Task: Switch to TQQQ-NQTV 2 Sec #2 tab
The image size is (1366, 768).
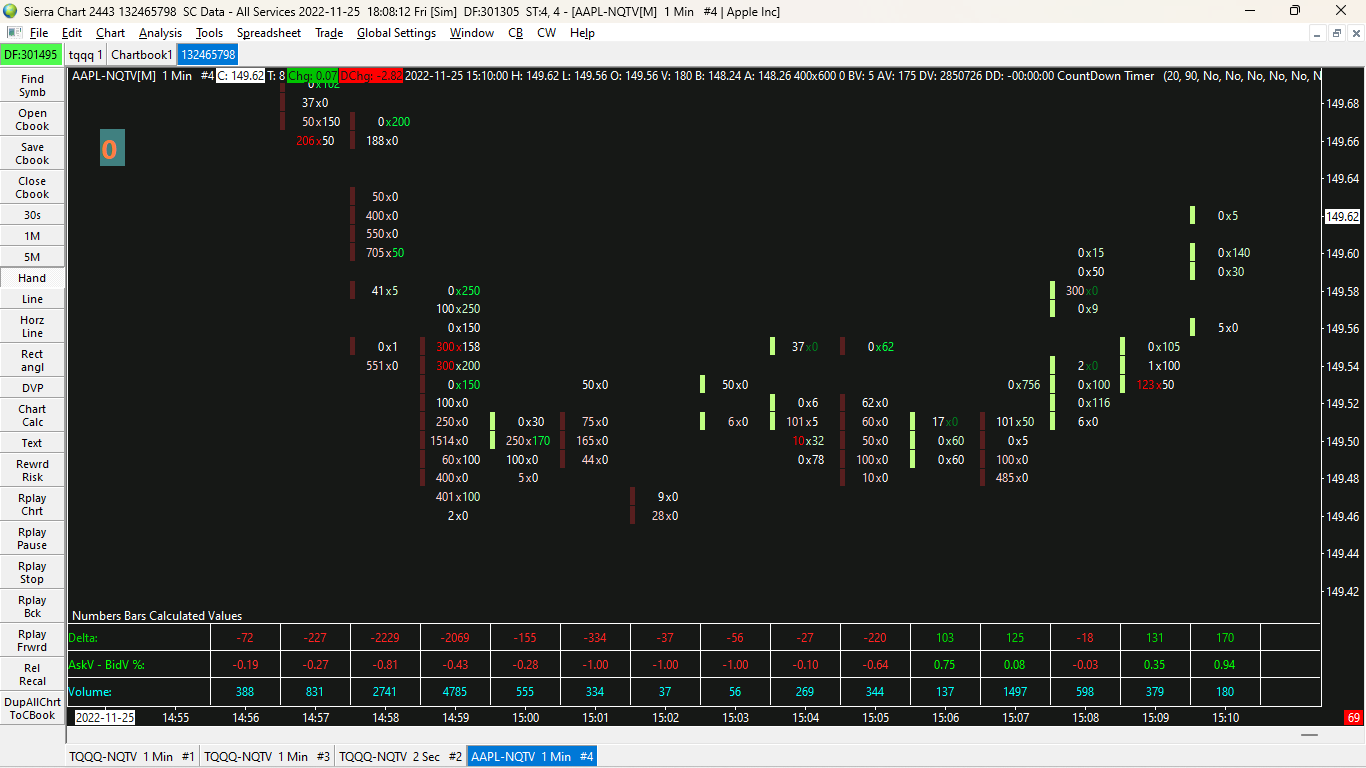Action: click(401, 757)
